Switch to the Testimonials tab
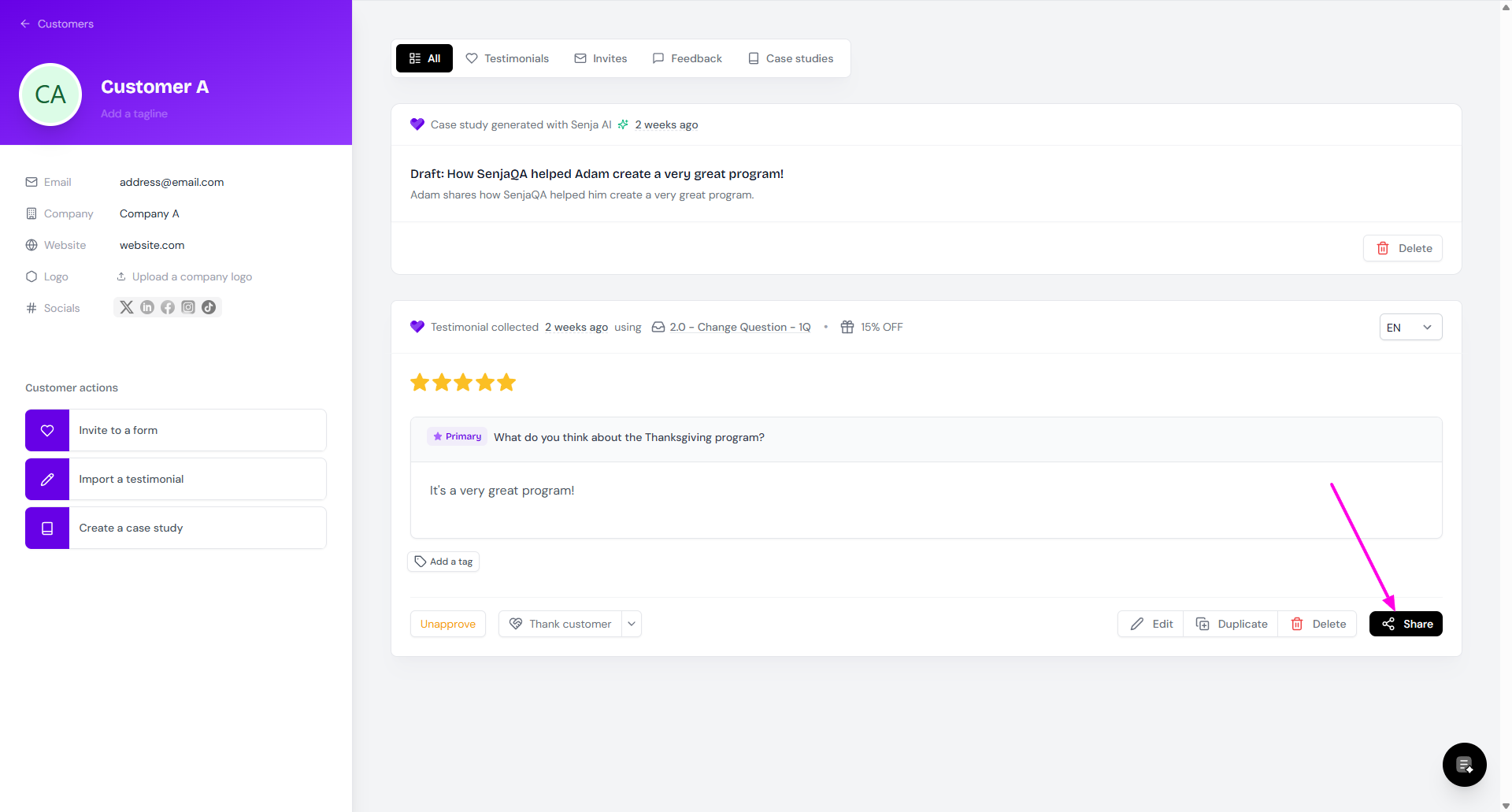This screenshot has height=812, width=1512. coord(508,58)
